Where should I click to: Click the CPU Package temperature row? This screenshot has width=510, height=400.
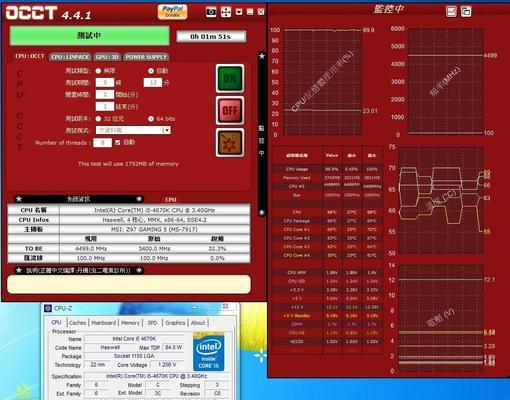[x=327, y=221]
